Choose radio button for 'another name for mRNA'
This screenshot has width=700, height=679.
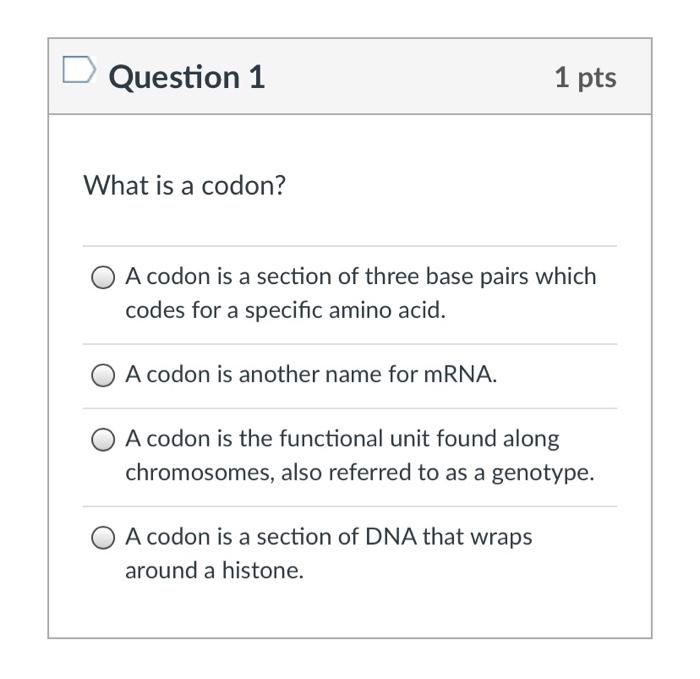point(103,375)
